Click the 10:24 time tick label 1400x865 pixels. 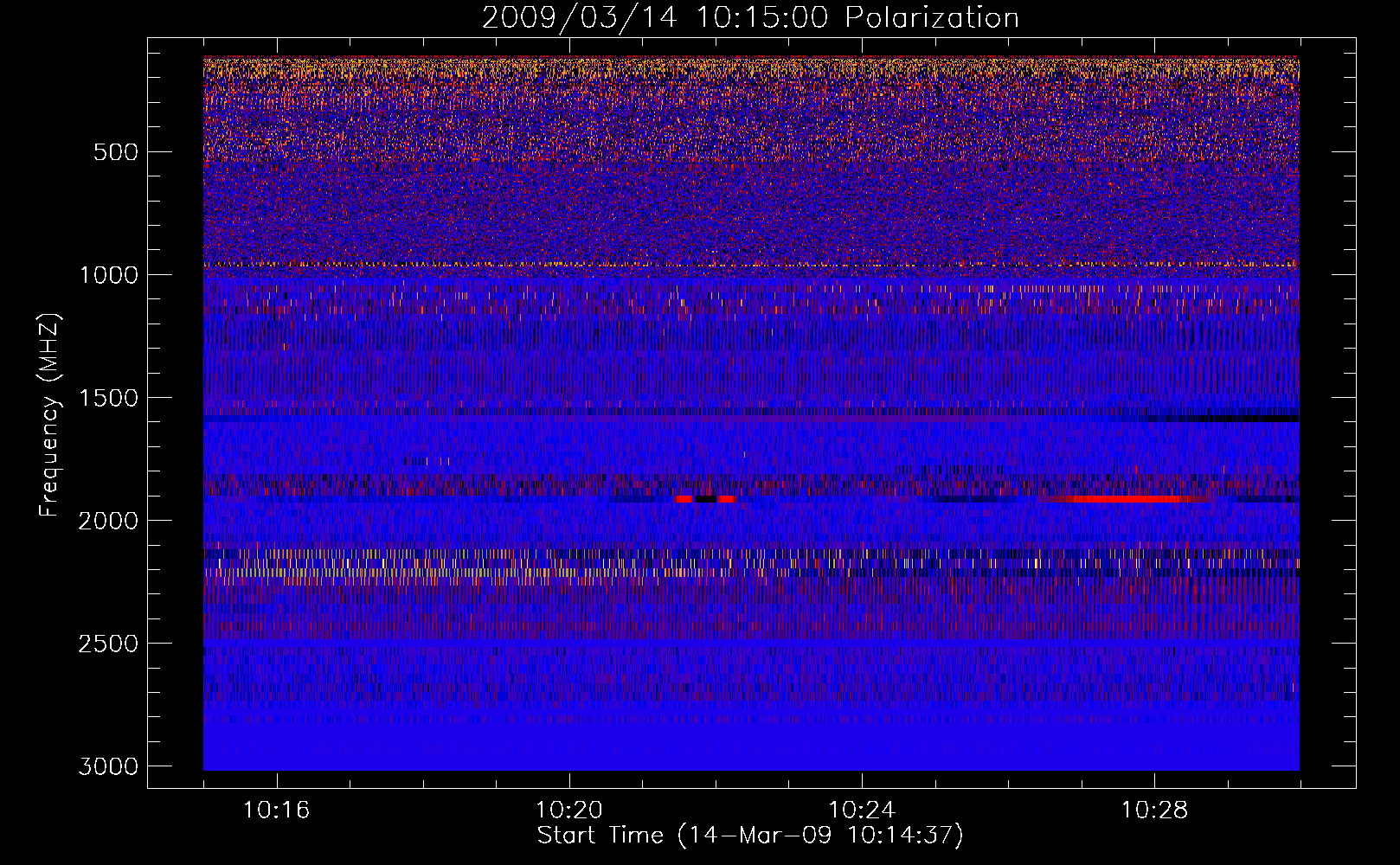862,811
